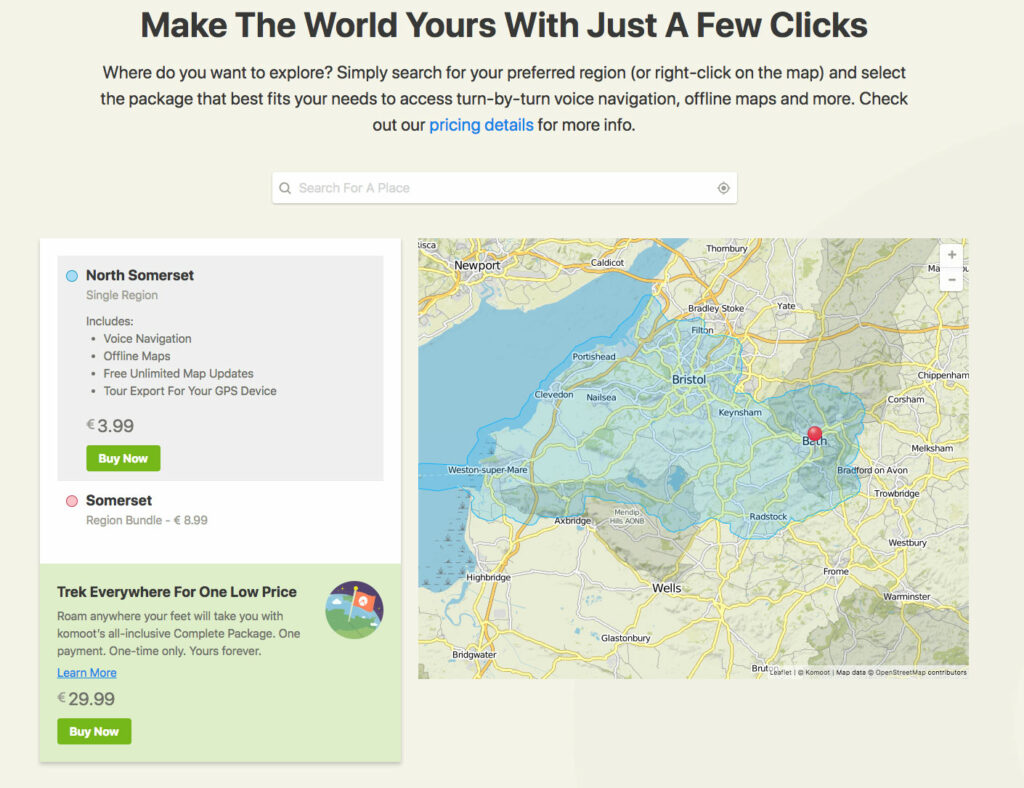
Task: Click Portishead label on the map
Action: pos(594,356)
